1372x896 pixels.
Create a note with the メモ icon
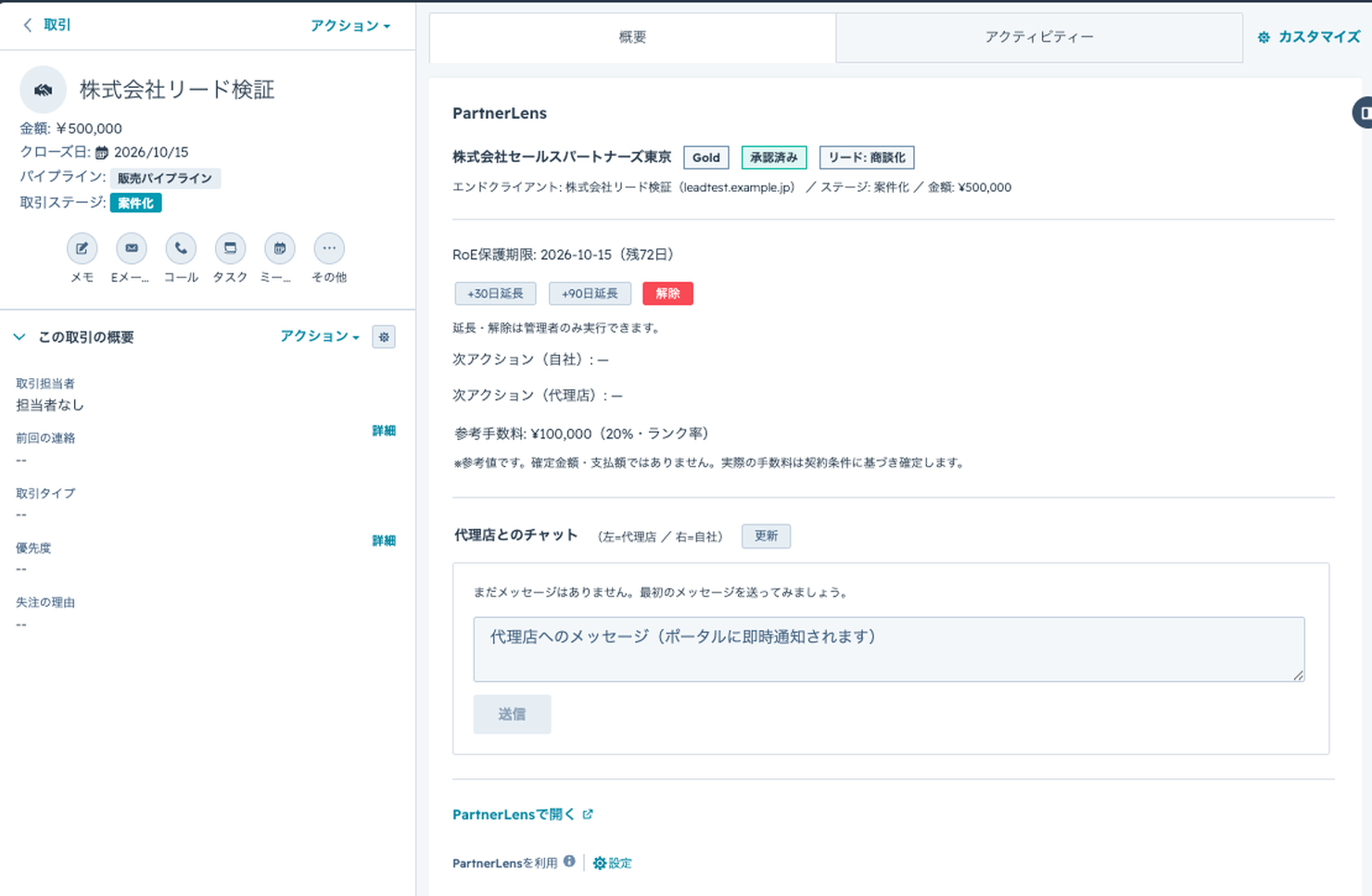point(82,248)
